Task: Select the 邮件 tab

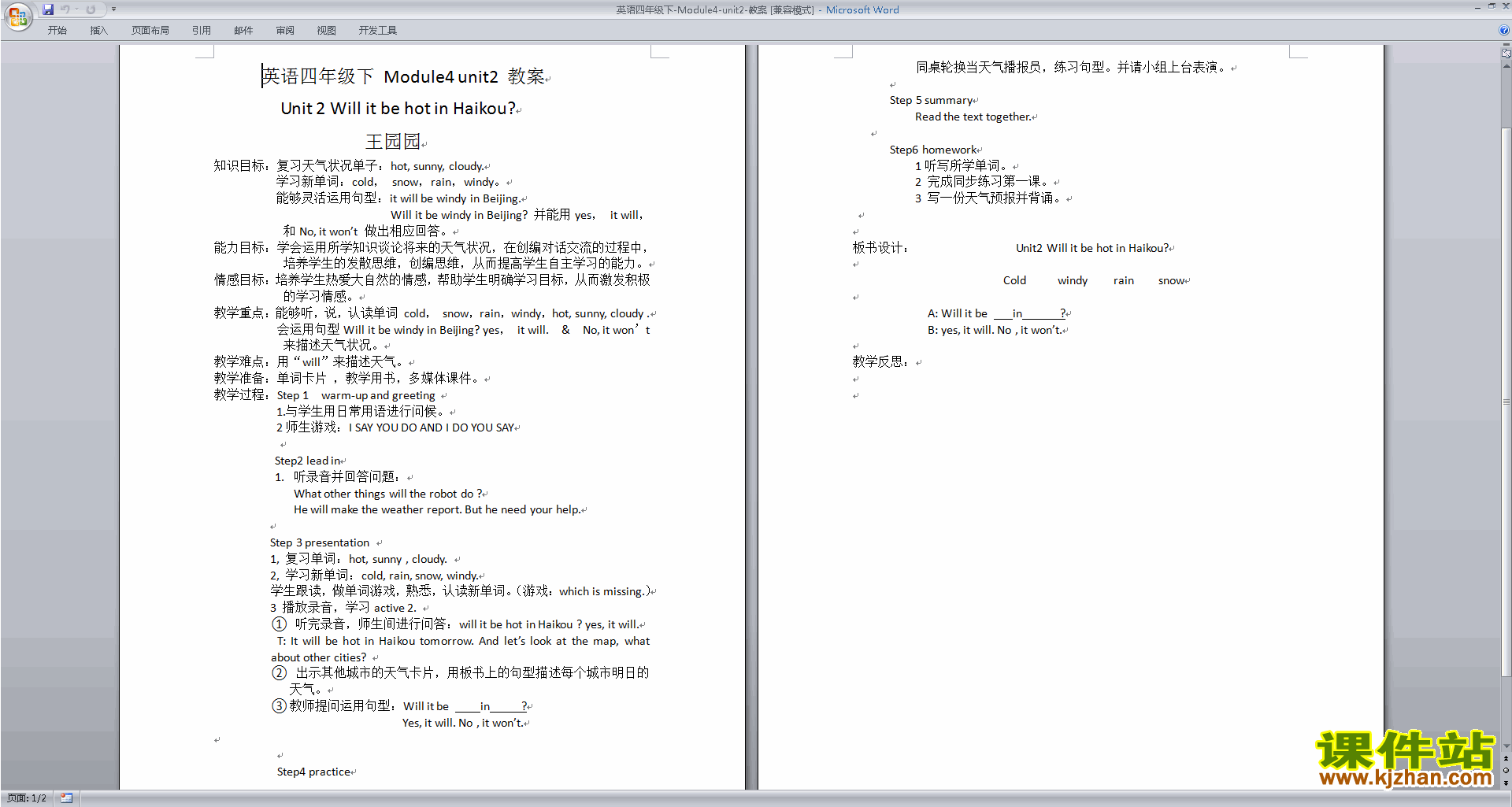Action: click(243, 31)
